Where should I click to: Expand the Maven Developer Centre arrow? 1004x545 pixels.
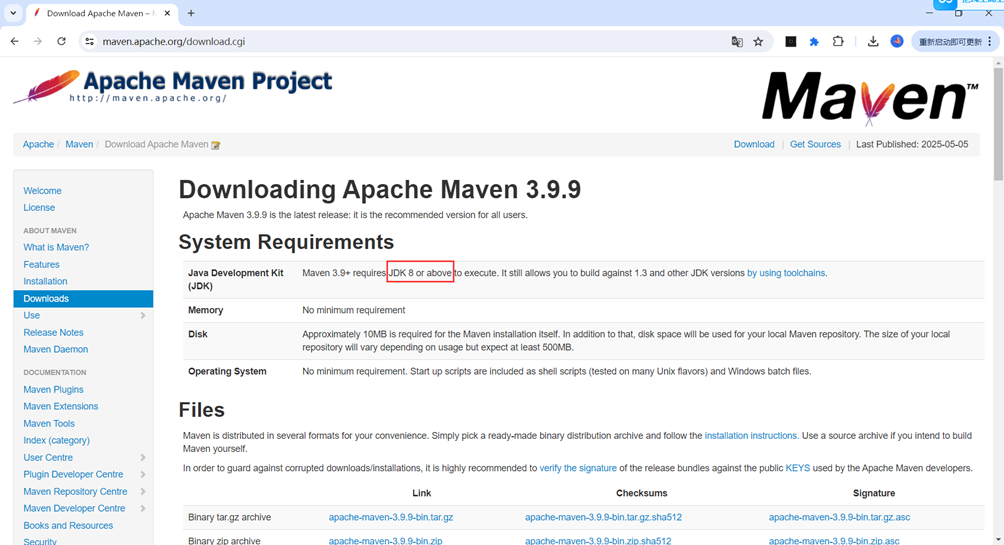point(143,508)
